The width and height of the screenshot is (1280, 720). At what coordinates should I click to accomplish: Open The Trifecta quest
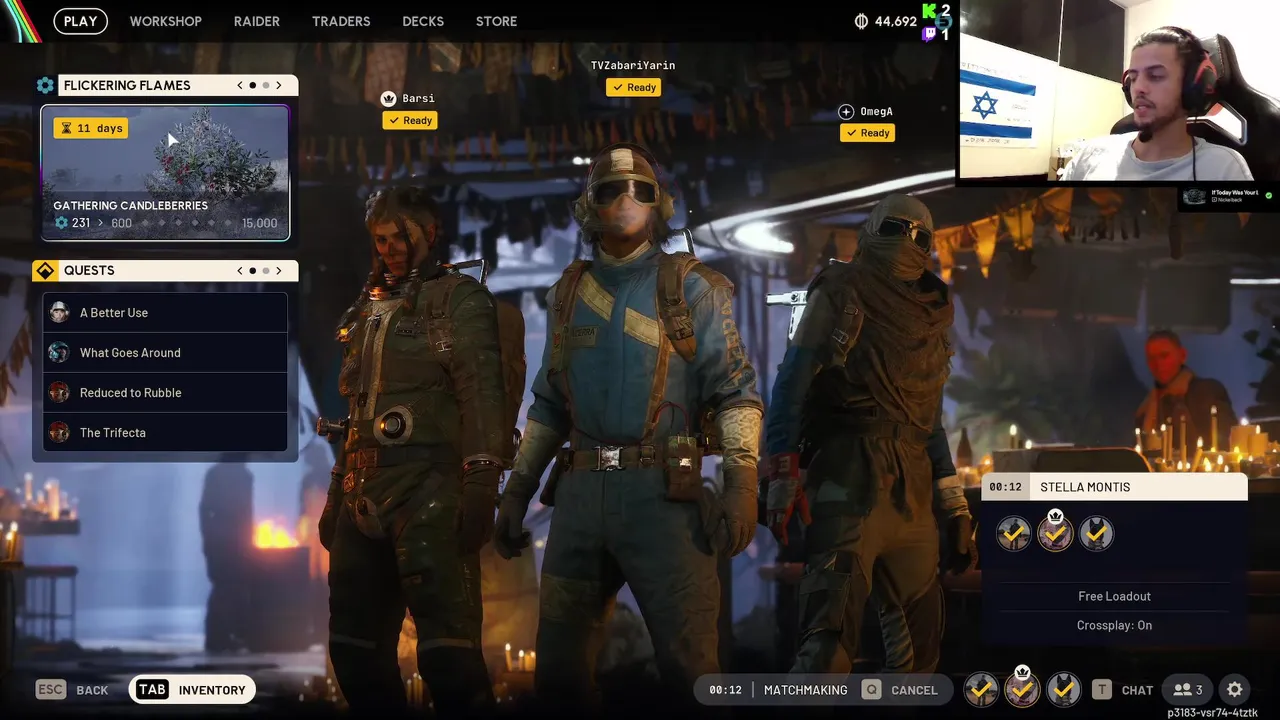point(165,432)
